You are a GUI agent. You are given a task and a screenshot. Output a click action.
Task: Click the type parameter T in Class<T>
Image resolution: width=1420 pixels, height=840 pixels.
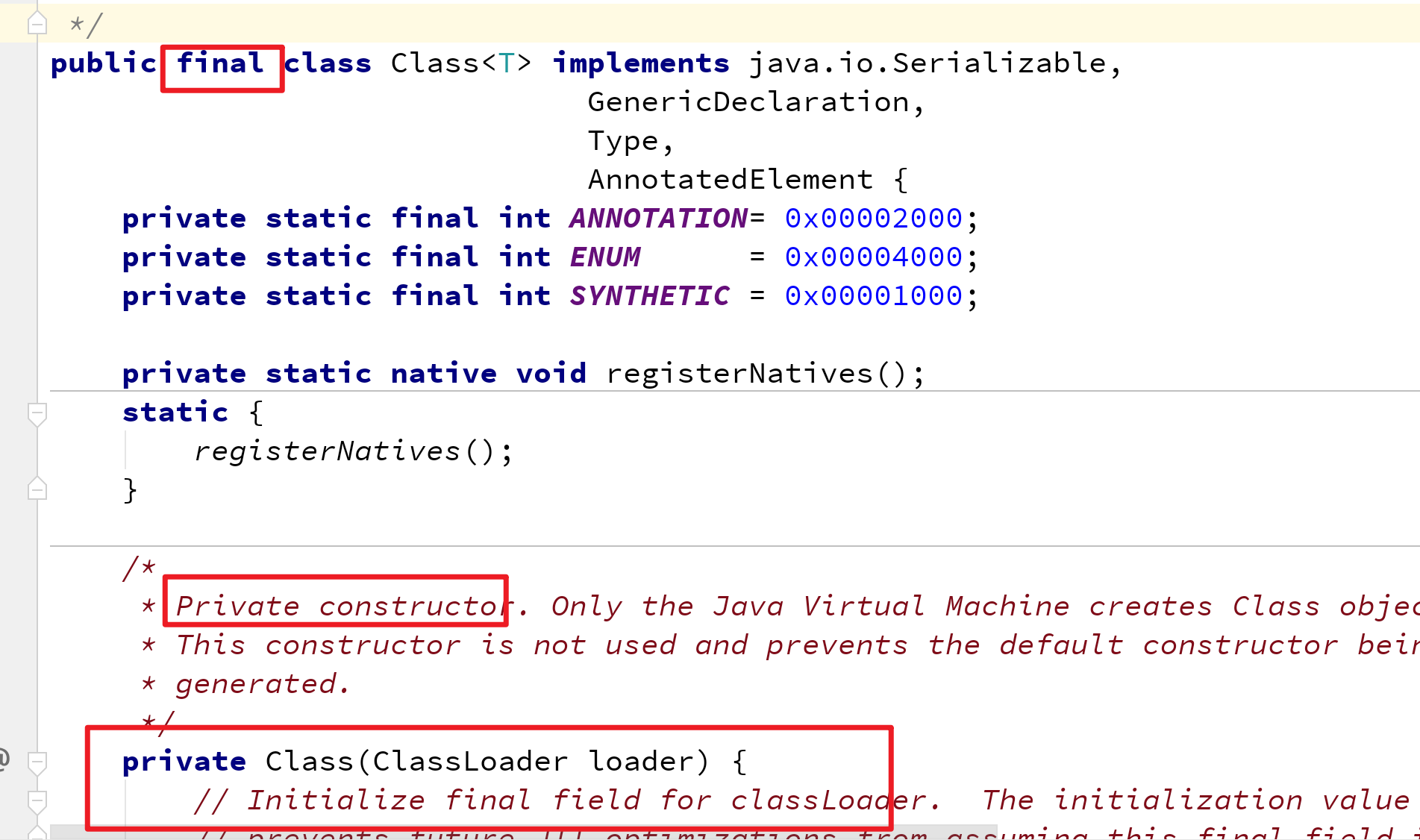pyautogui.click(x=507, y=64)
